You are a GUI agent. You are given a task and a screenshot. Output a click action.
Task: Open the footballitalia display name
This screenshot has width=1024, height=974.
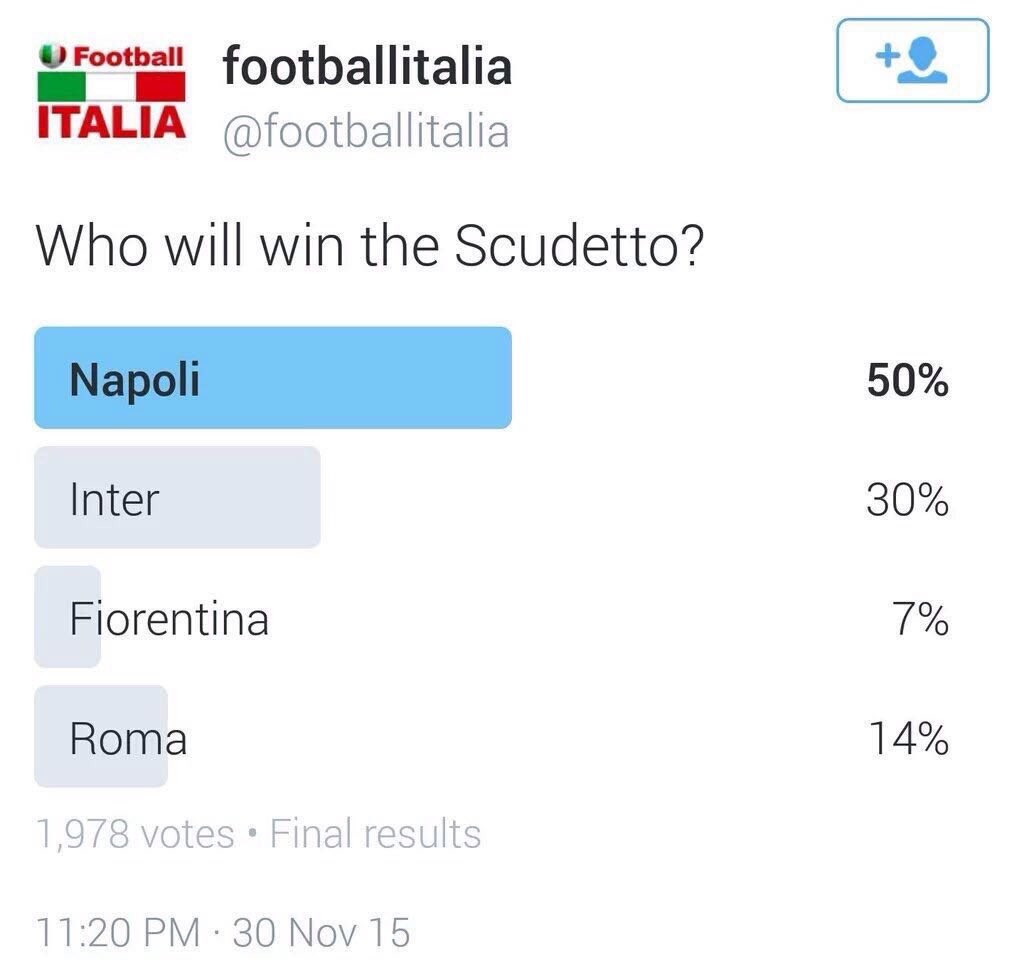pyautogui.click(x=367, y=67)
